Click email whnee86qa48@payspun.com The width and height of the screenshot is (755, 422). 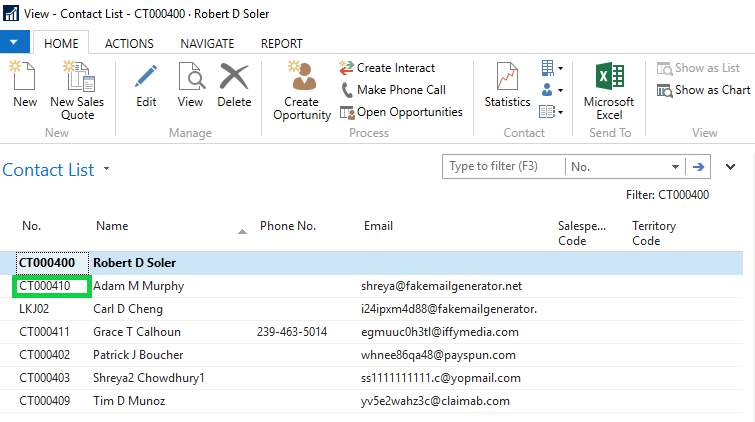click(438, 355)
